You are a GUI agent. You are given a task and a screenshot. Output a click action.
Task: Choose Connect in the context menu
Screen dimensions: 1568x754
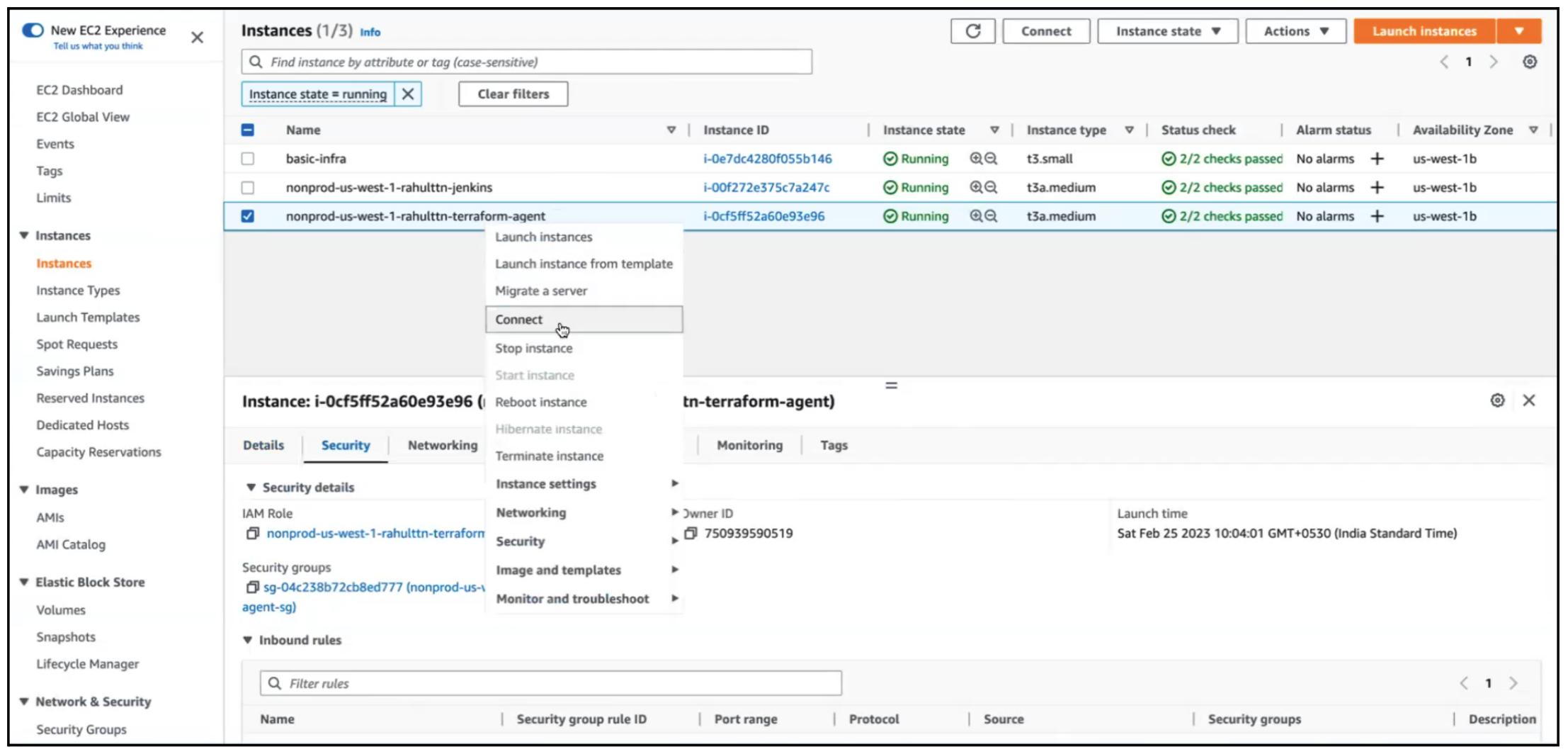(584, 320)
